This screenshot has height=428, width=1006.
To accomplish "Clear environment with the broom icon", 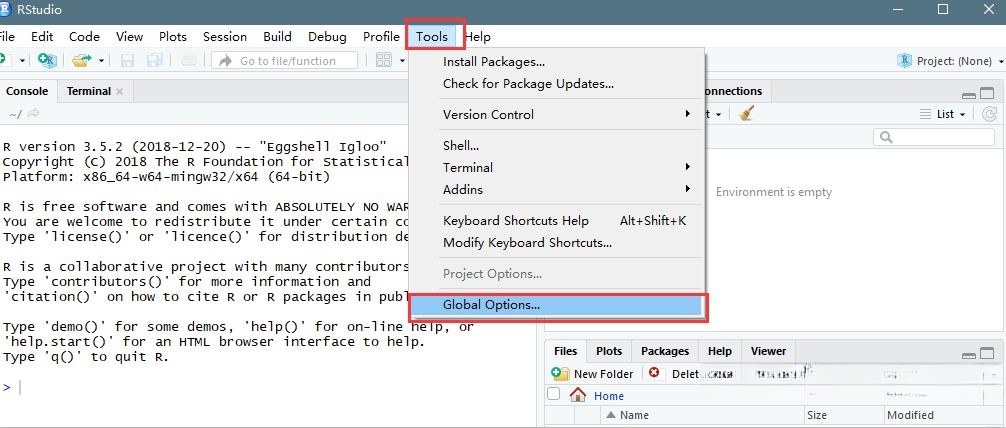I will [746, 114].
